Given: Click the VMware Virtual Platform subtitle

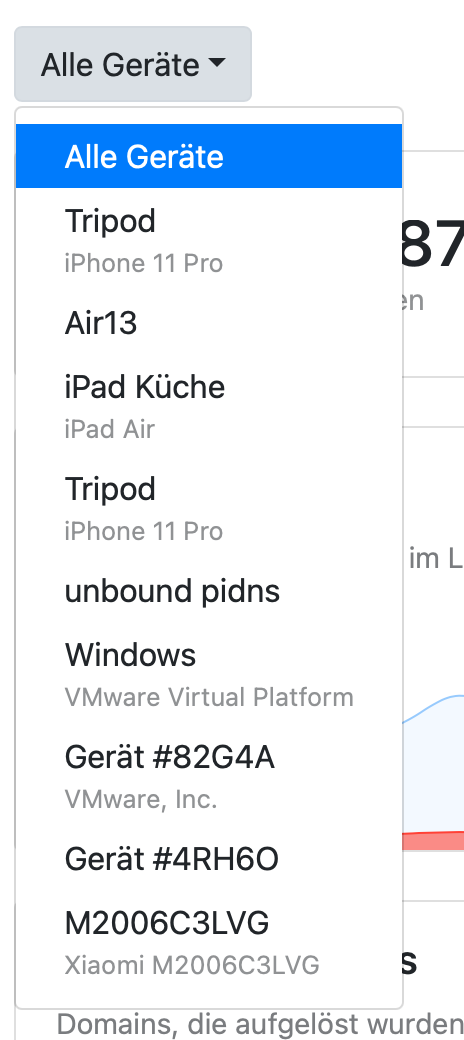Looking at the screenshot, I should pos(209,697).
